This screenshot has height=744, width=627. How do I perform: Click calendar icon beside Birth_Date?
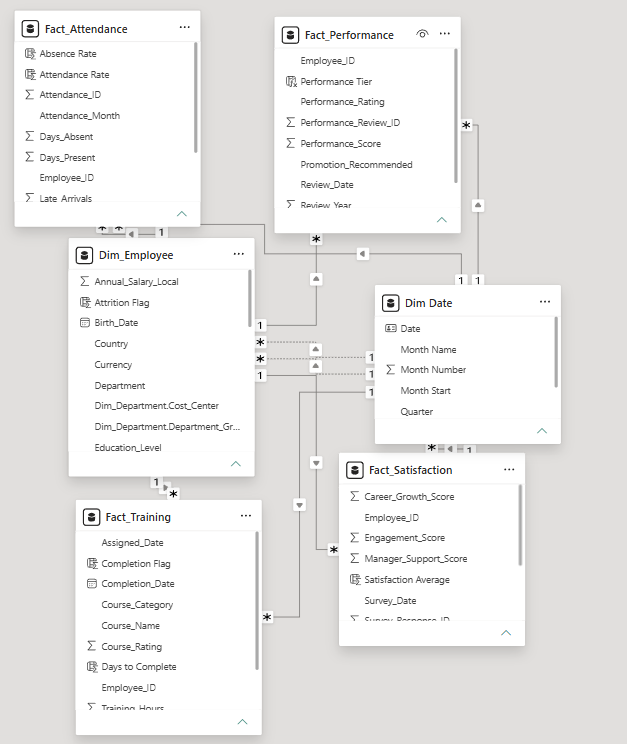click(85, 323)
